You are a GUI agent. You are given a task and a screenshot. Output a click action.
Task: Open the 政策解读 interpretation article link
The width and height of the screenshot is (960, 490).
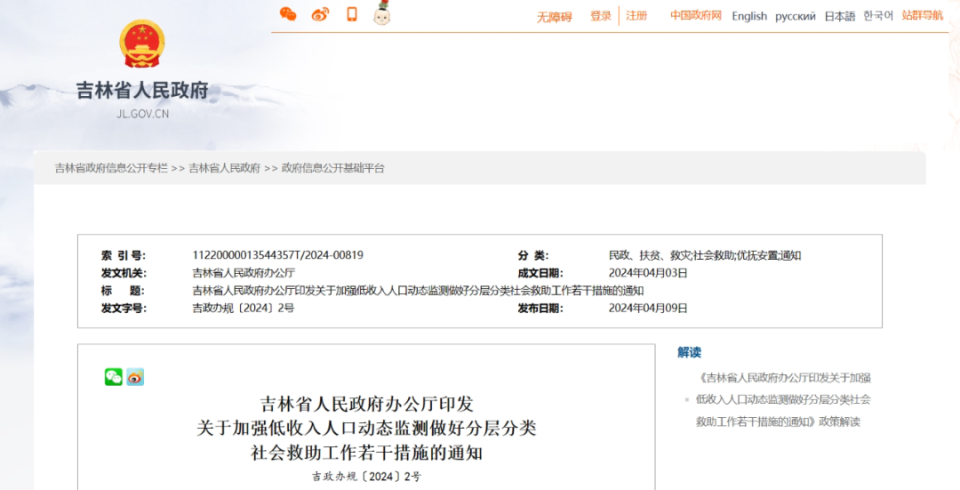click(783, 399)
